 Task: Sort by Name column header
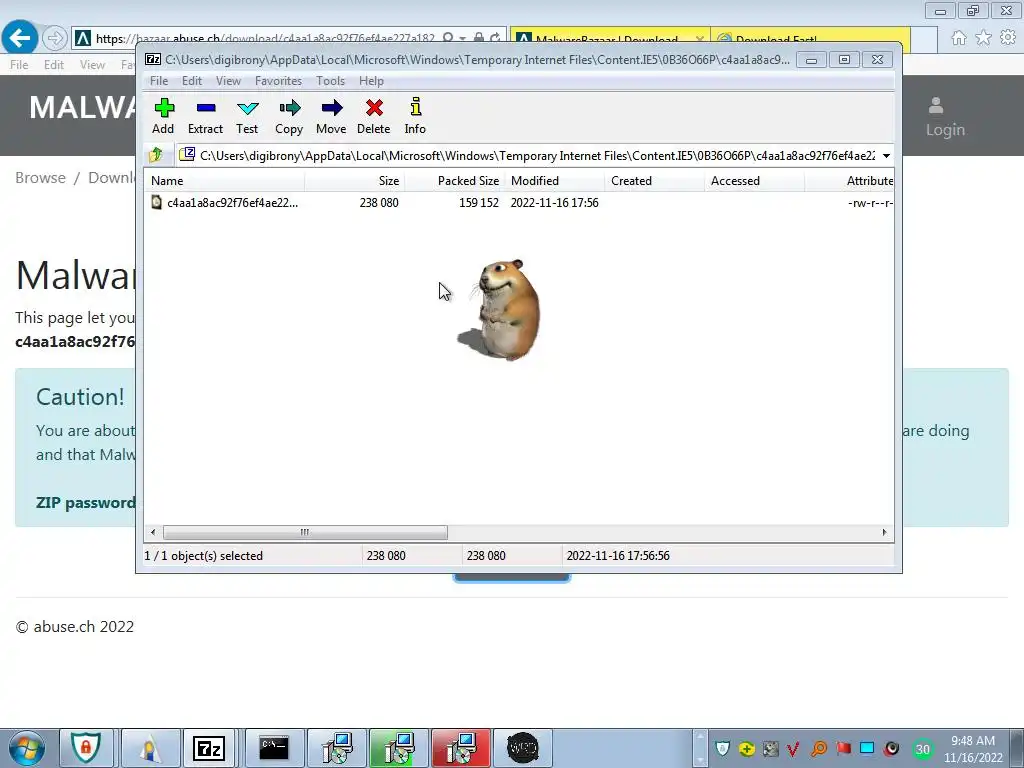(x=224, y=181)
